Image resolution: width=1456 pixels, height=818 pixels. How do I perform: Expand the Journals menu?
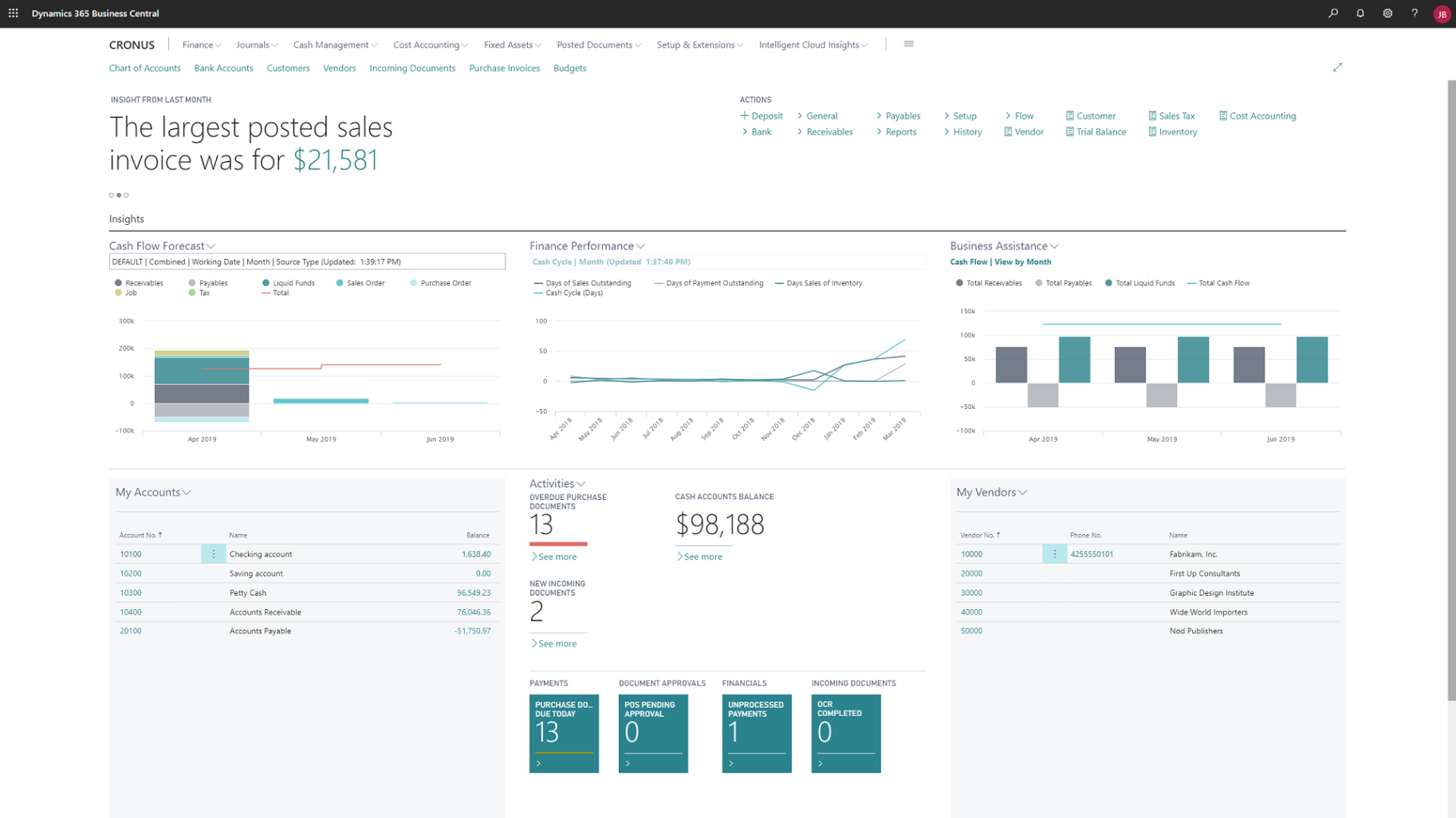pos(257,45)
